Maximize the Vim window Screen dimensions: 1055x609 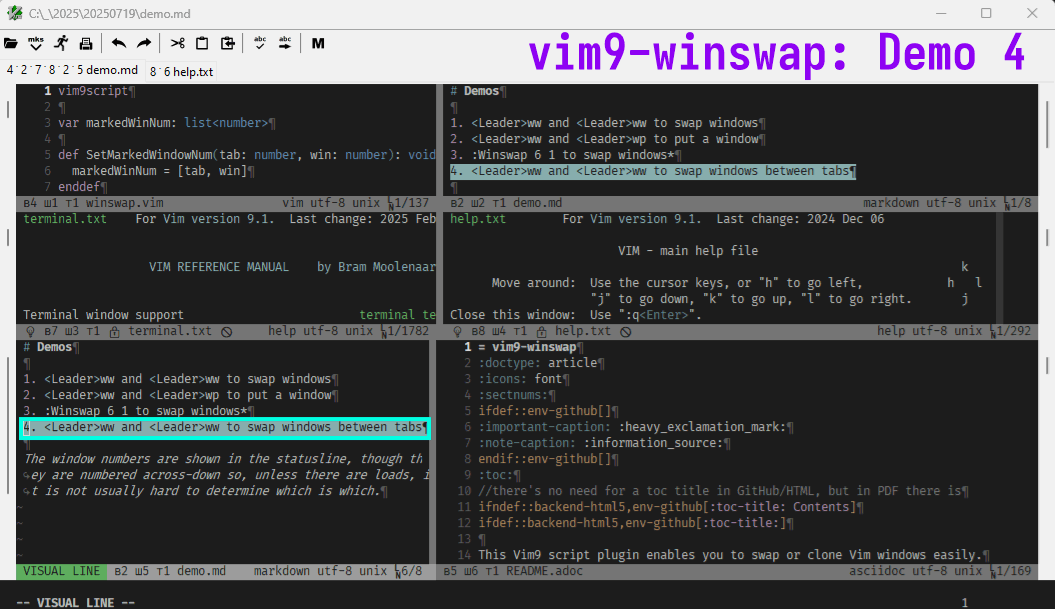tap(986, 13)
